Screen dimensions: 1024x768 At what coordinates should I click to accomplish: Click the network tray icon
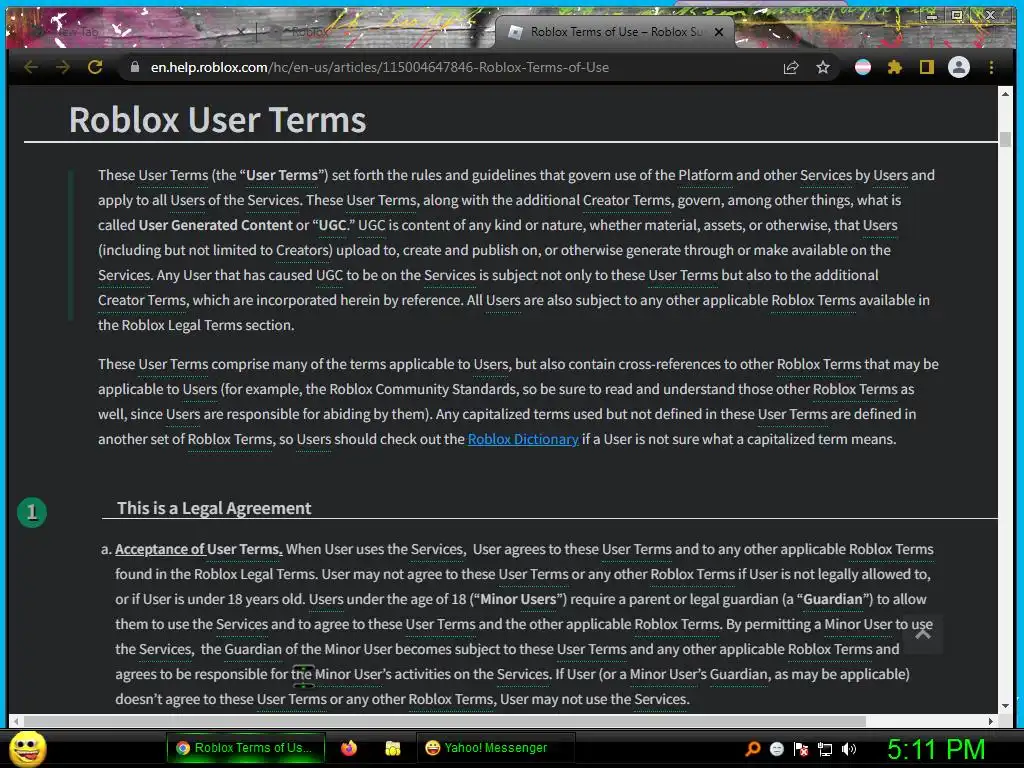point(825,749)
